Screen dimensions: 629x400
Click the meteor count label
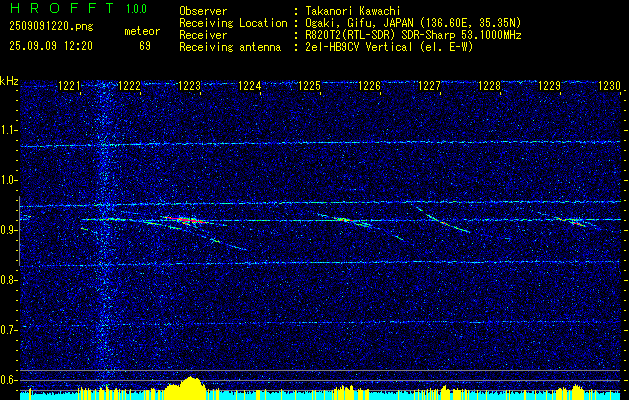click(x=142, y=31)
